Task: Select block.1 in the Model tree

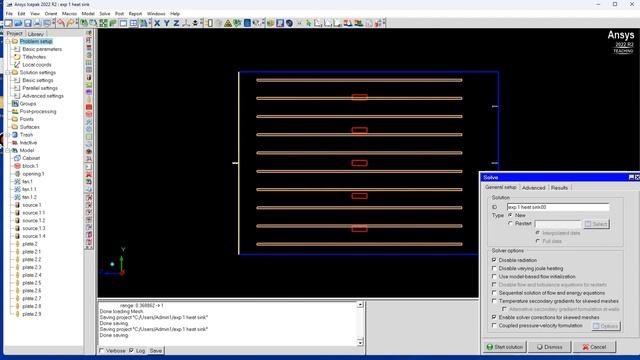Action: (x=30, y=166)
